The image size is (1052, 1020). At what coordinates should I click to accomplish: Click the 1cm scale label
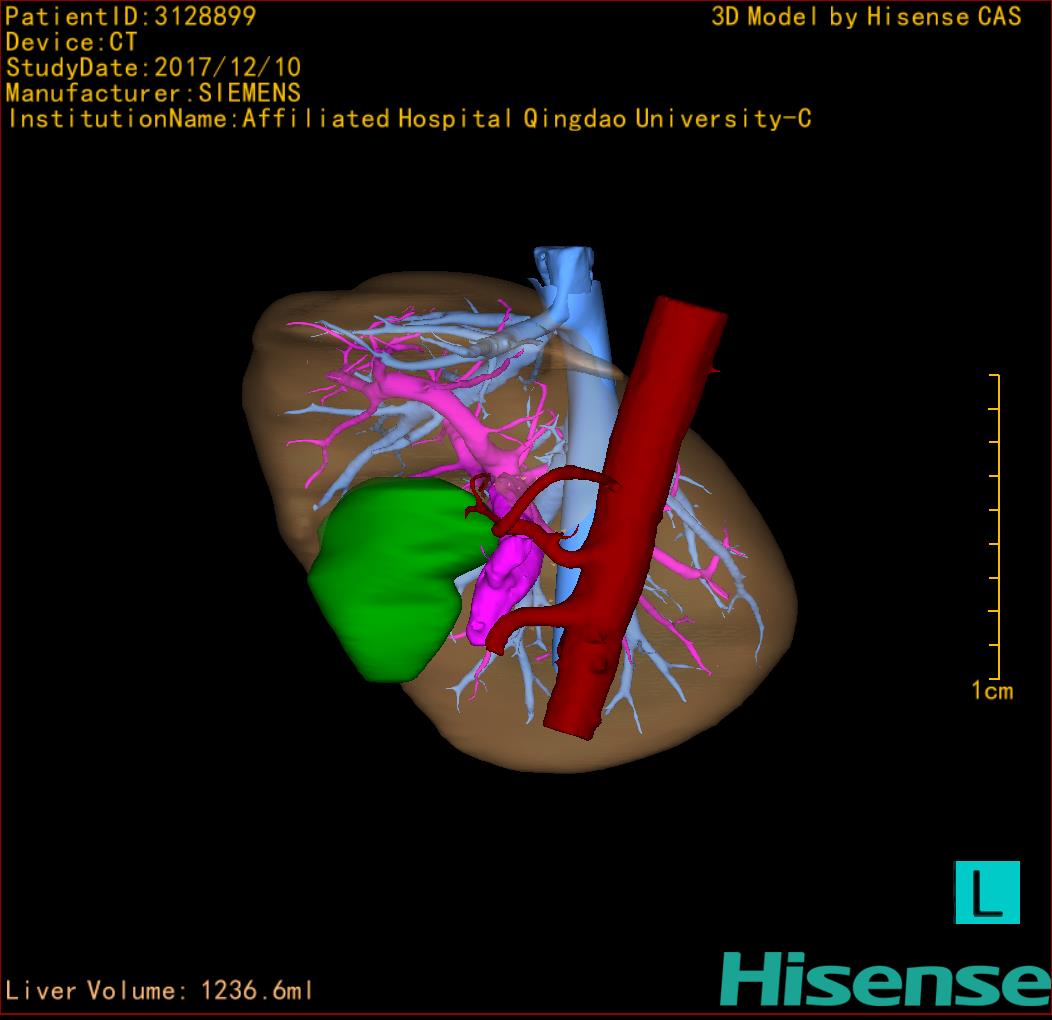point(992,691)
